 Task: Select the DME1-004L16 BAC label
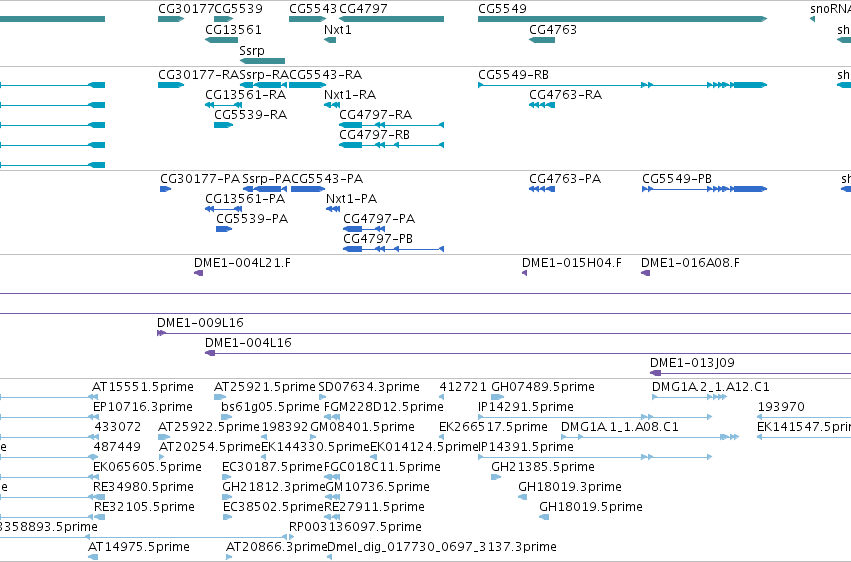click(x=249, y=343)
